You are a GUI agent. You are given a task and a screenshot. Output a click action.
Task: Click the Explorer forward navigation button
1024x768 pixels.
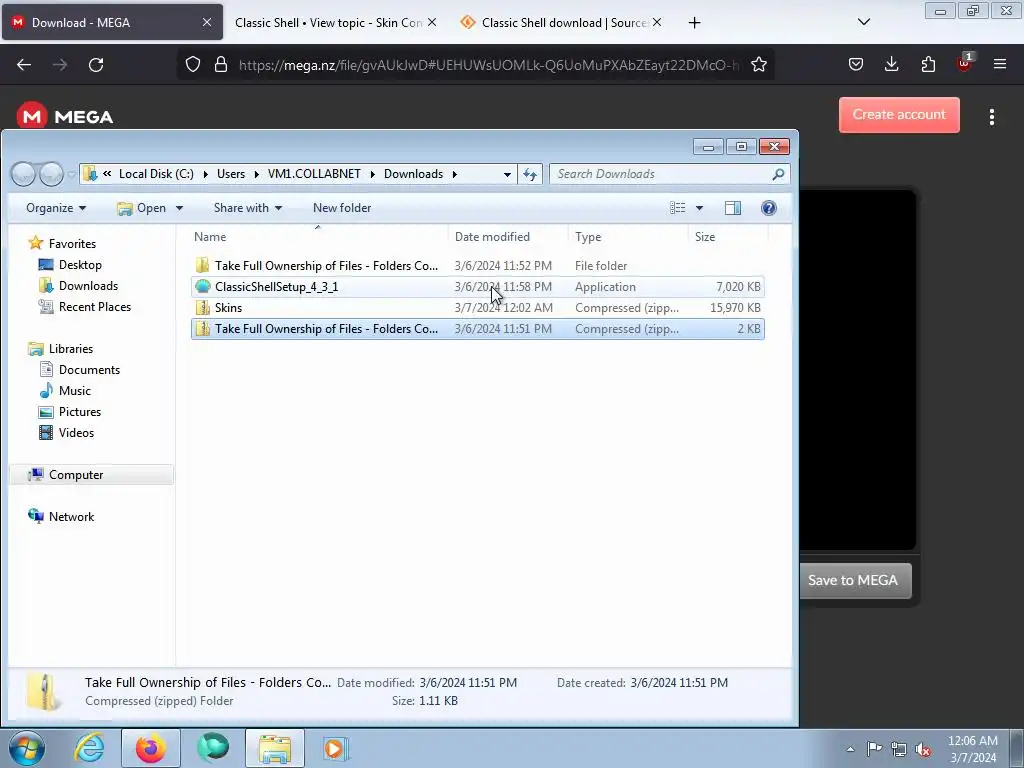pyautogui.click(x=52, y=174)
